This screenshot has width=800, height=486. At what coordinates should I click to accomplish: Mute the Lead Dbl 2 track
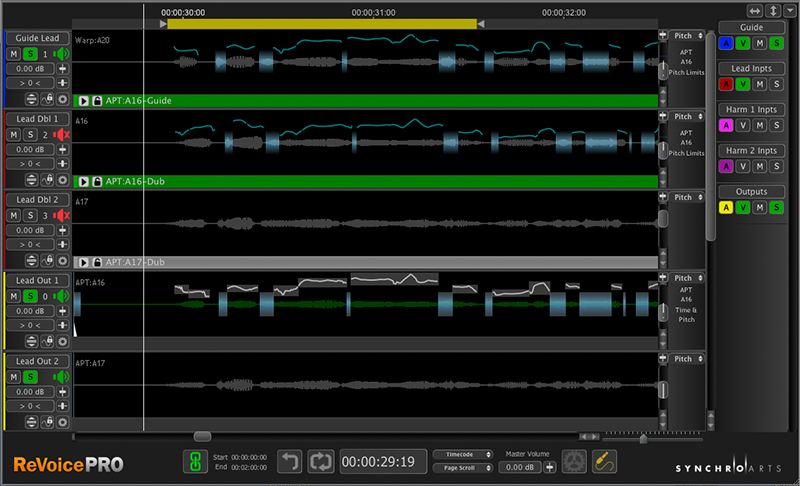click(14, 214)
